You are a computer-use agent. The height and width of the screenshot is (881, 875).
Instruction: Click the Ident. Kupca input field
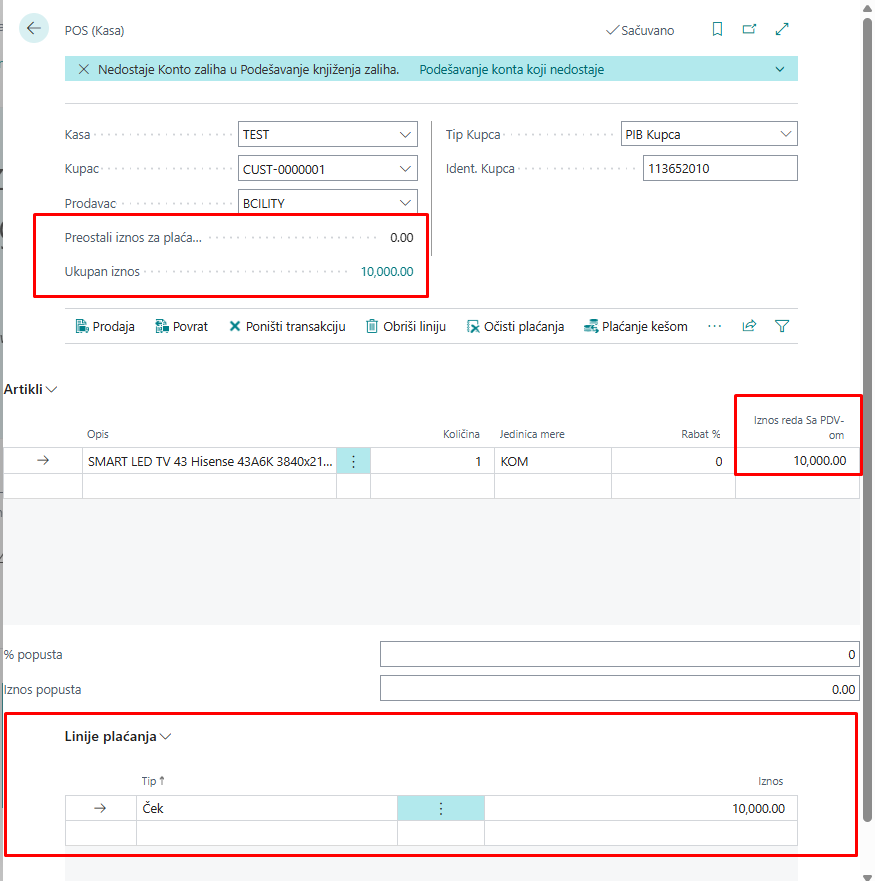720,169
